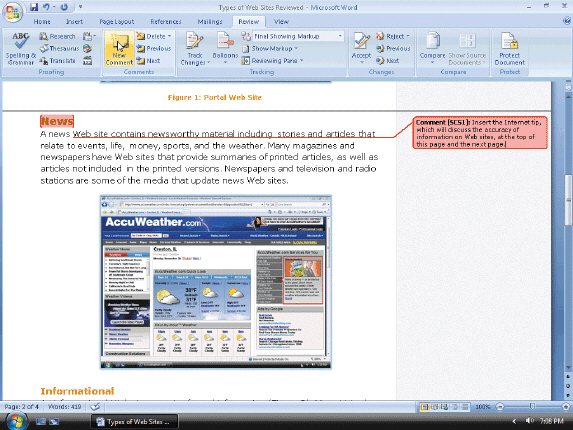Reject the current change
This screenshot has height=430, width=573.
point(390,36)
